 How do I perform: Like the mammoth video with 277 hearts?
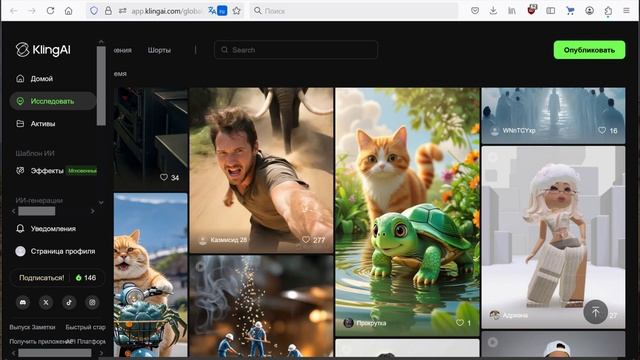pos(306,240)
